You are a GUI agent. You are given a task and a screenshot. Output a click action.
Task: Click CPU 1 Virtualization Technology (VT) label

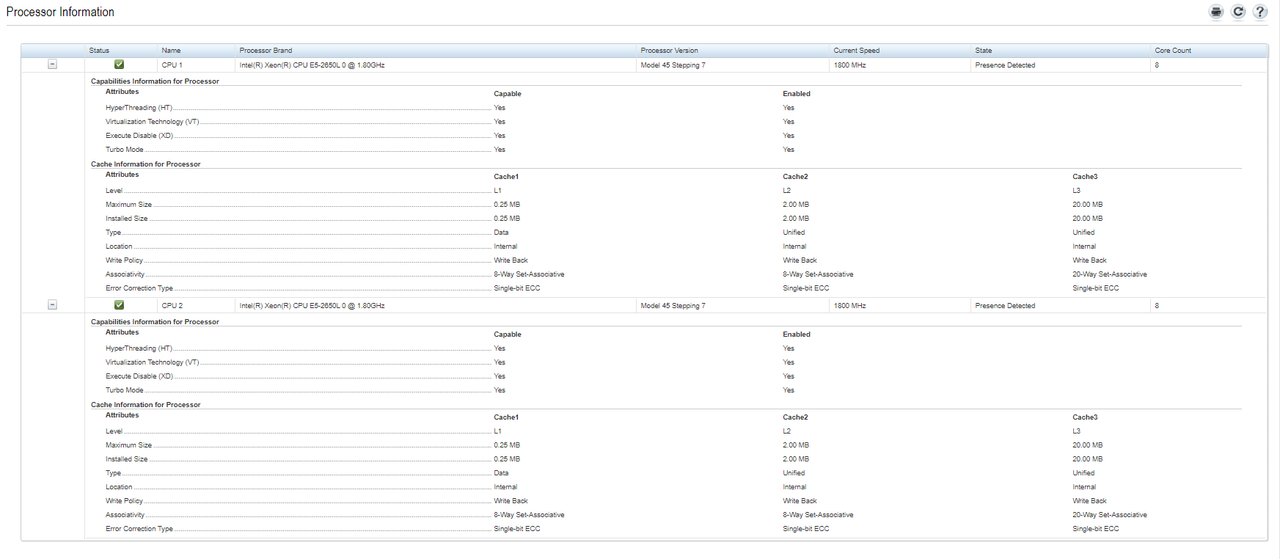click(x=152, y=121)
